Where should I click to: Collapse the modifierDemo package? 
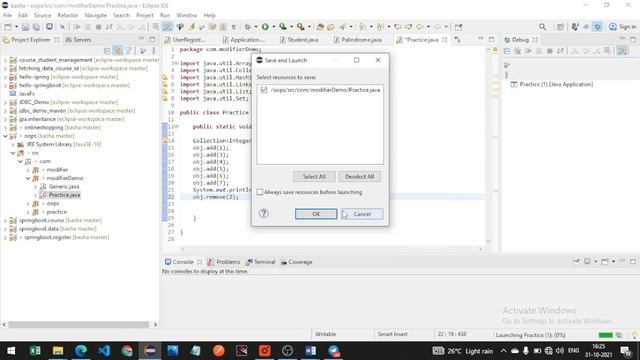click(x=28, y=178)
